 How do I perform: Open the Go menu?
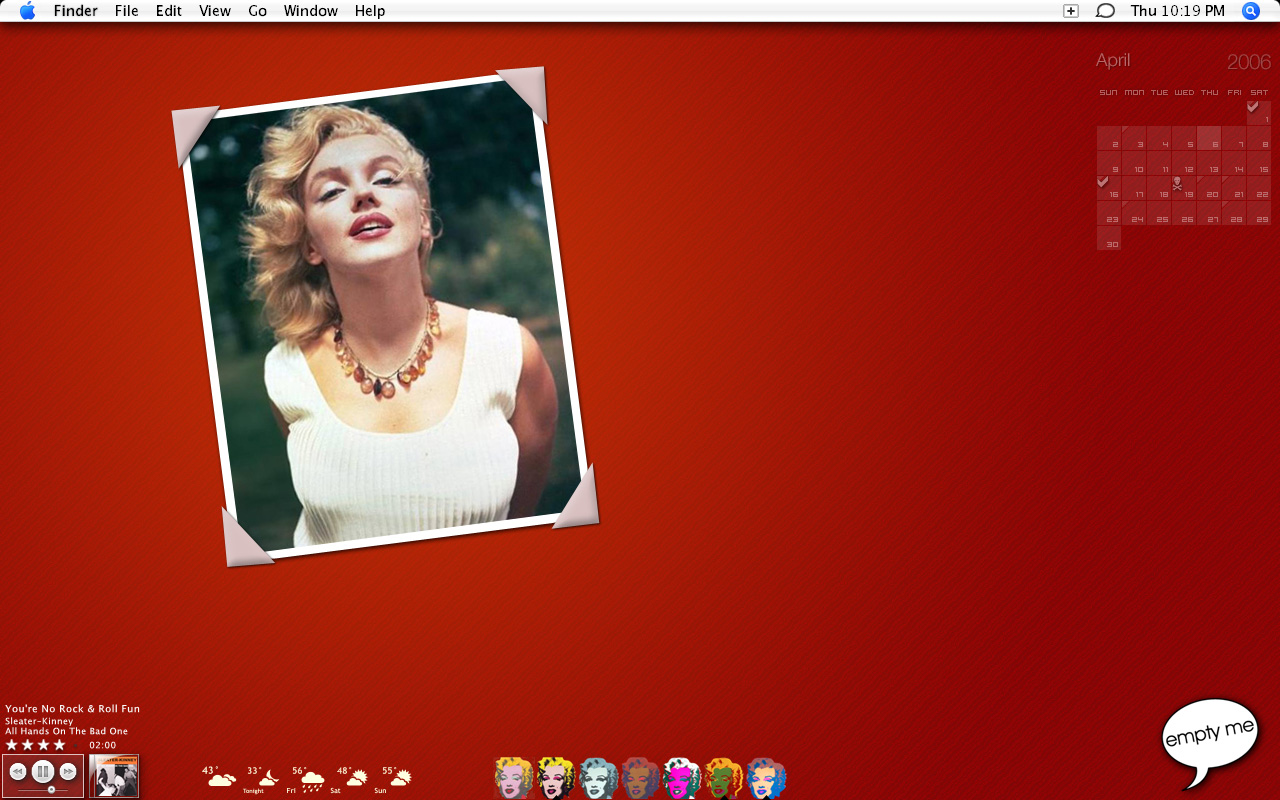(258, 11)
